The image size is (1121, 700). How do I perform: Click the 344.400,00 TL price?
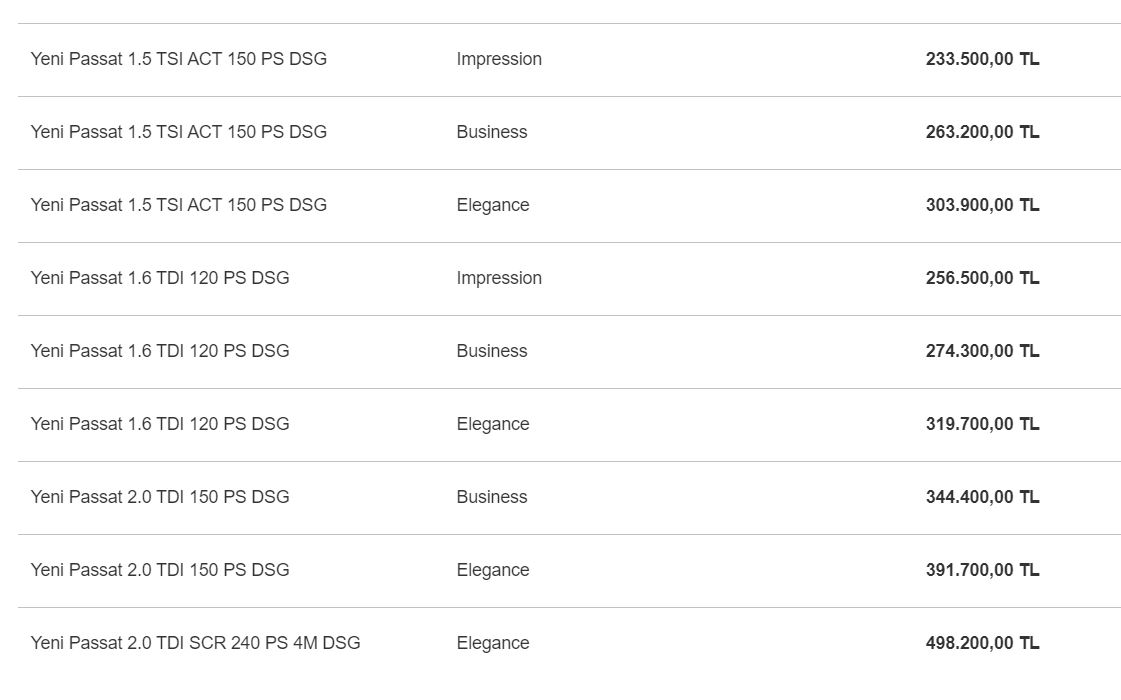tap(982, 497)
